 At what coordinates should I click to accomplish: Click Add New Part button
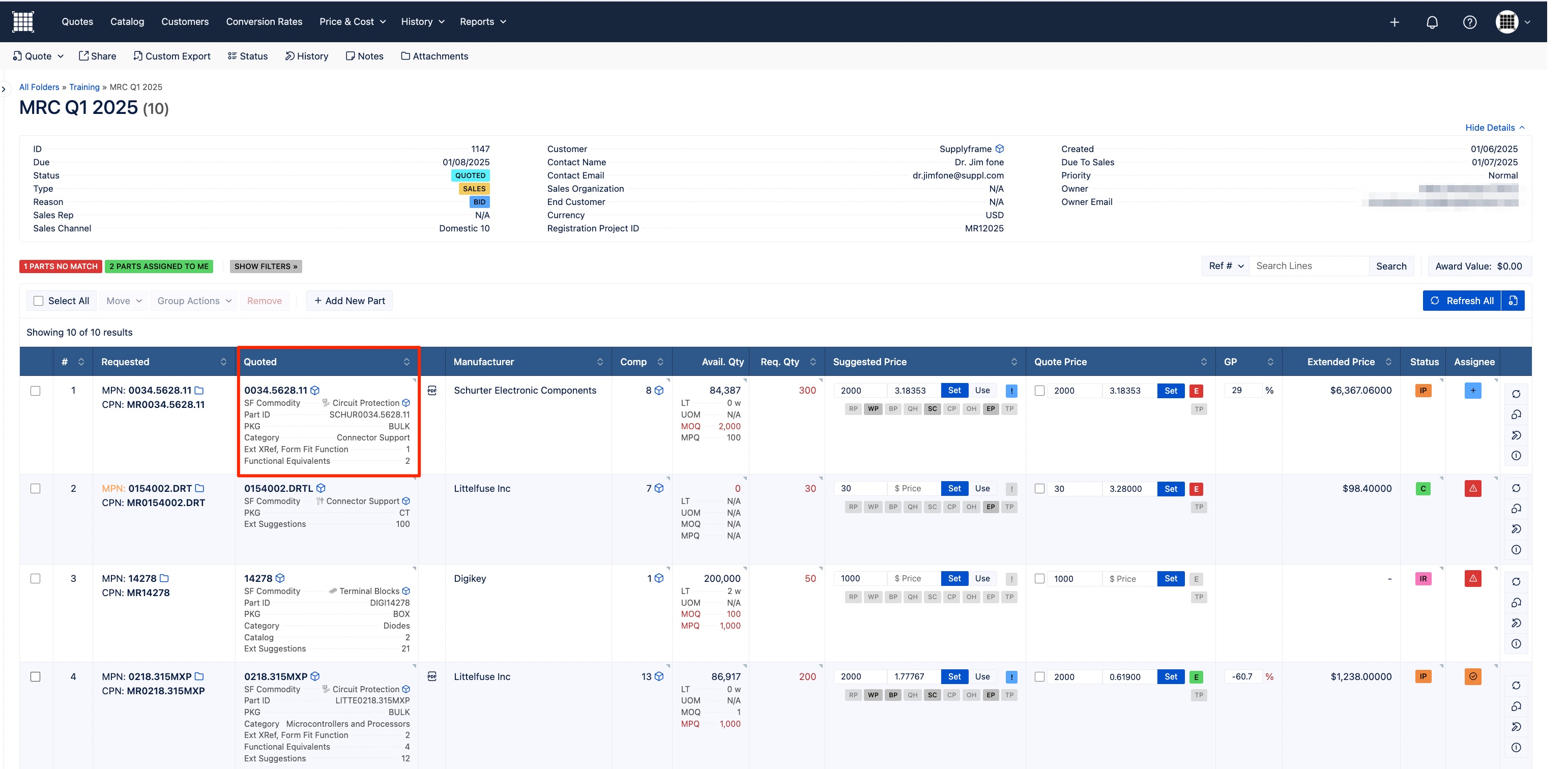pos(350,301)
